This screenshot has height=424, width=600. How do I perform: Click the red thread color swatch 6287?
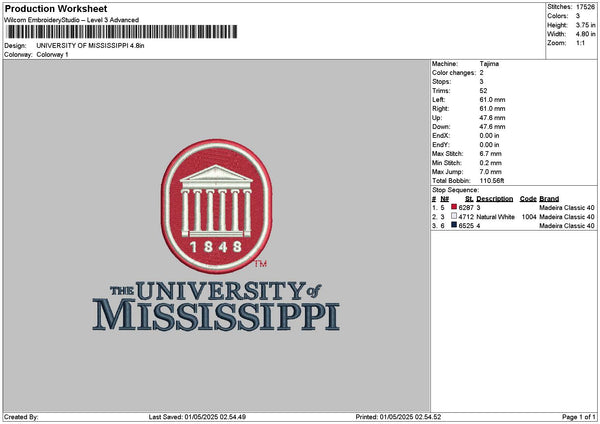point(454,207)
